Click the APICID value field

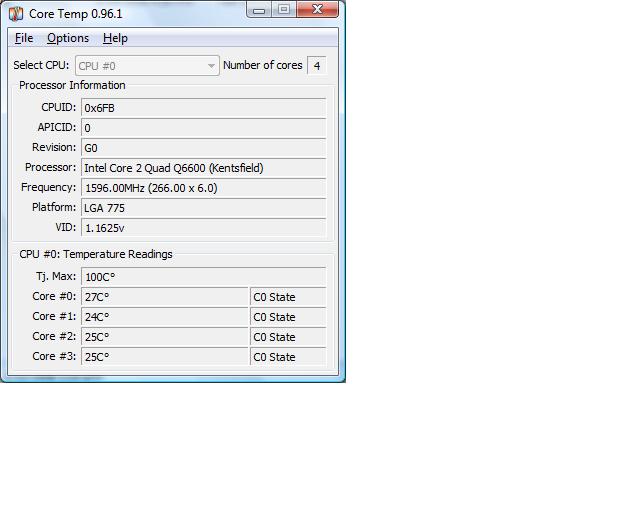click(x=204, y=128)
